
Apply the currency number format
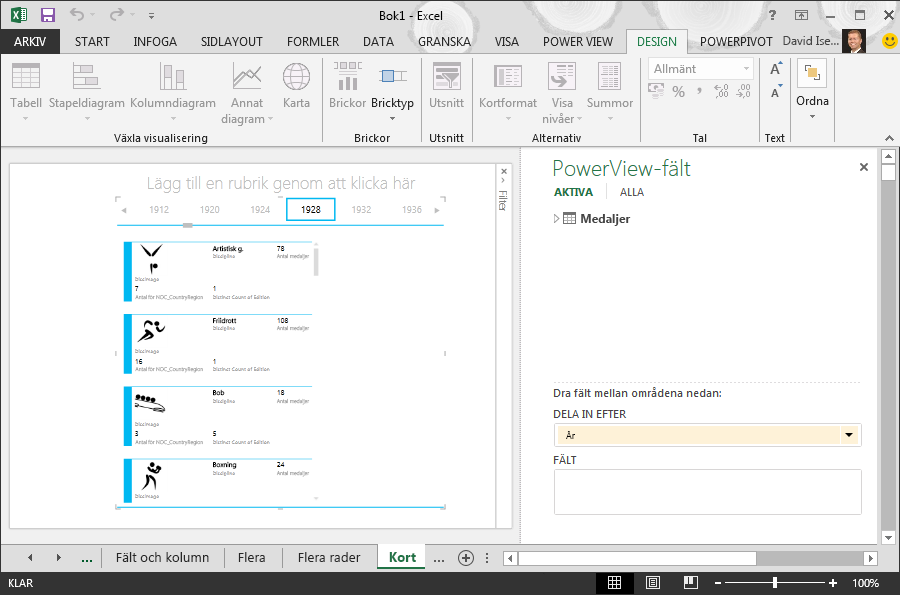pyautogui.click(x=656, y=91)
